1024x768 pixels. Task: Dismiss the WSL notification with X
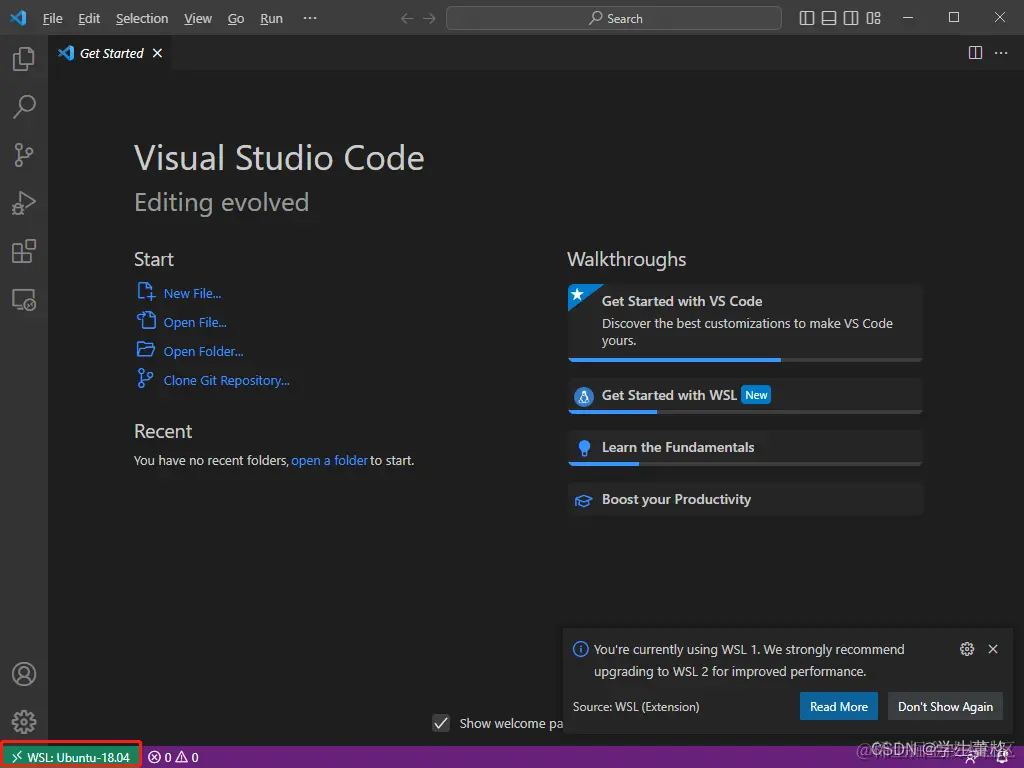coord(993,648)
